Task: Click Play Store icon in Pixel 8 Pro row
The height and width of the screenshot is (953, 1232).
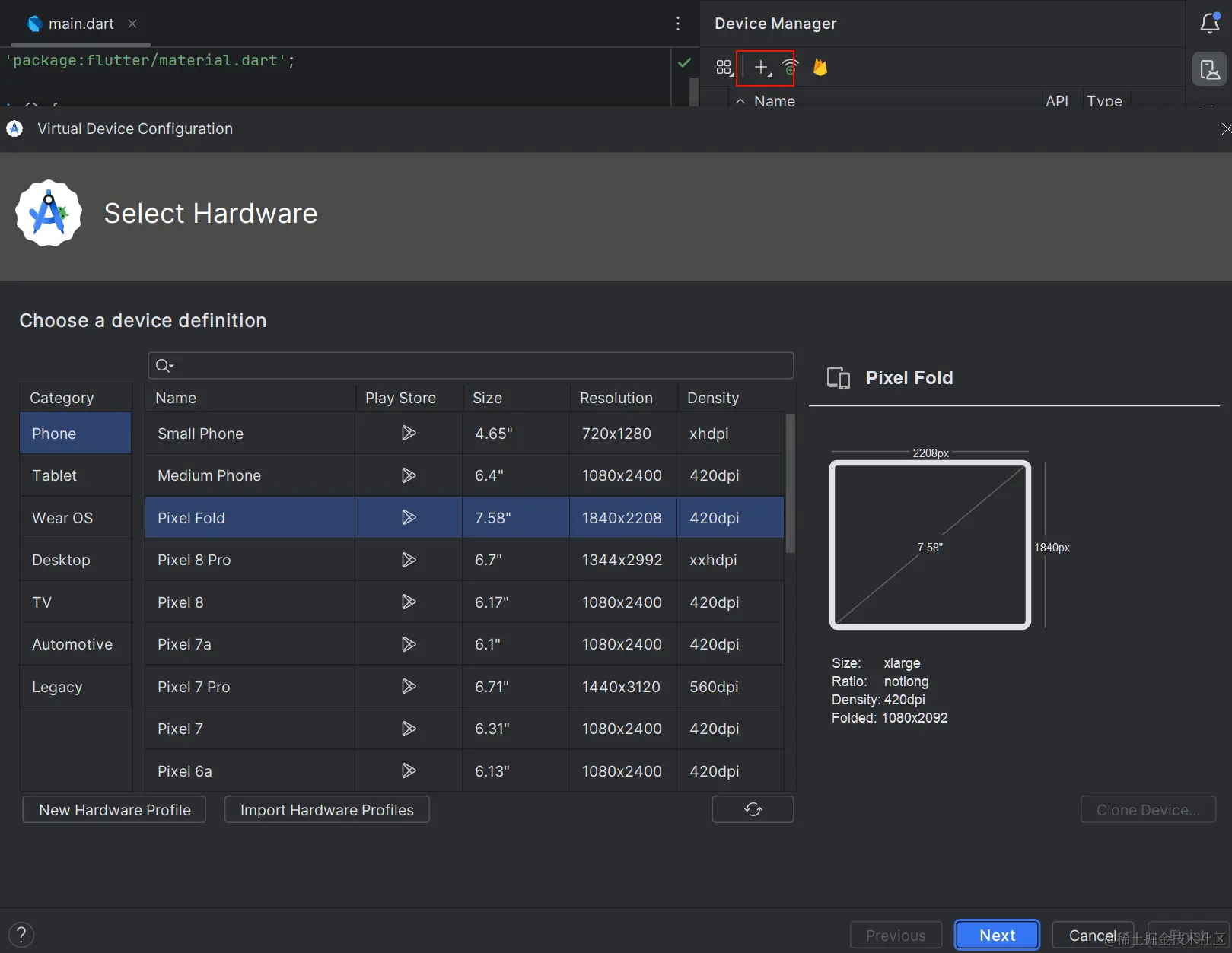Action: point(409,560)
